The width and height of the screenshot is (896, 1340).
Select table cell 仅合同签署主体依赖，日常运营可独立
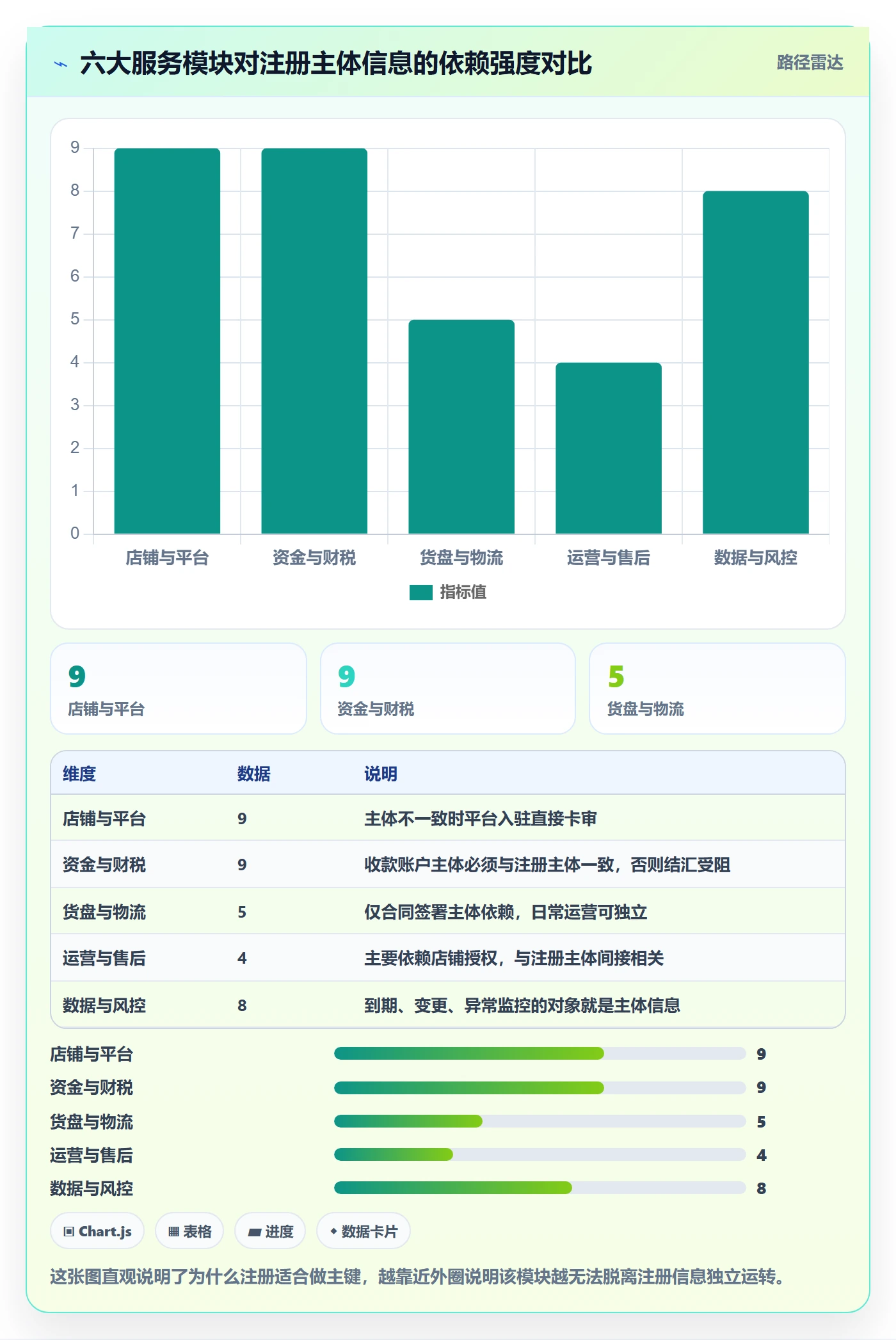[x=506, y=912]
